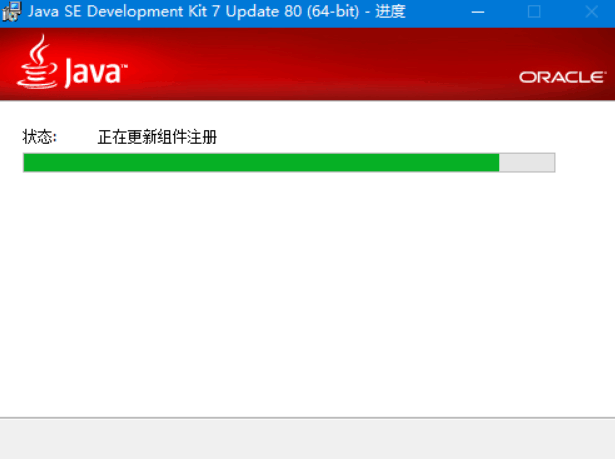Minimize the Java SE Development Kit window
The height and width of the screenshot is (459, 615).
click(x=477, y=12)
